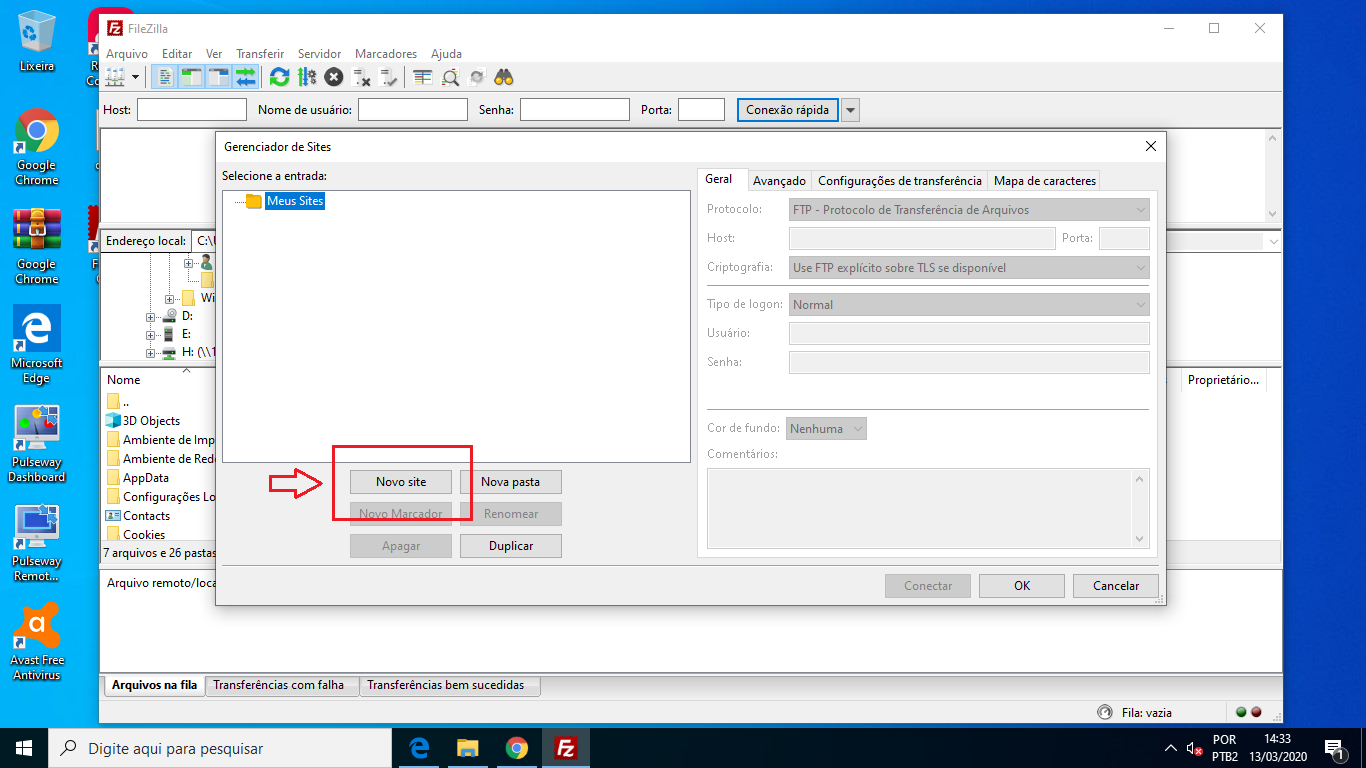Open the Windows Start menu

point(24,748)
